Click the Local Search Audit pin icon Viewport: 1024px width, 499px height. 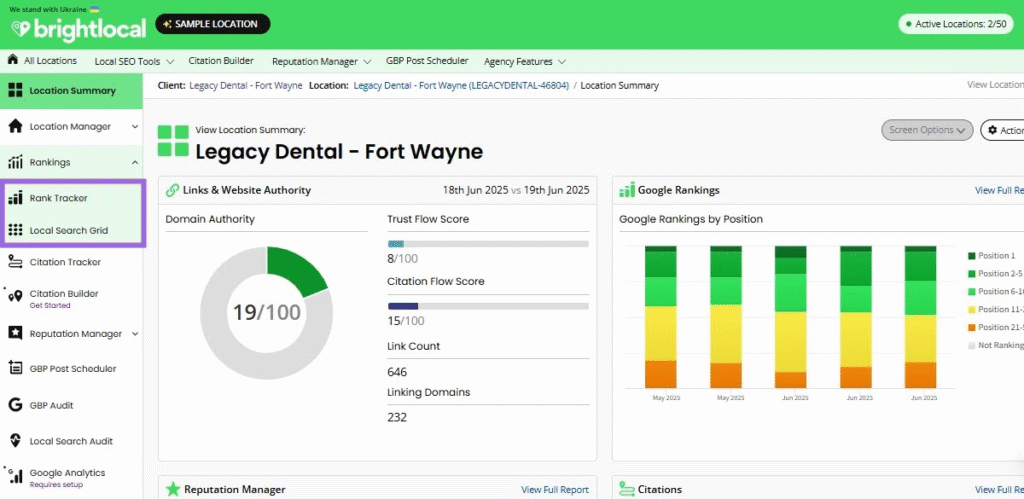[15, 441]
